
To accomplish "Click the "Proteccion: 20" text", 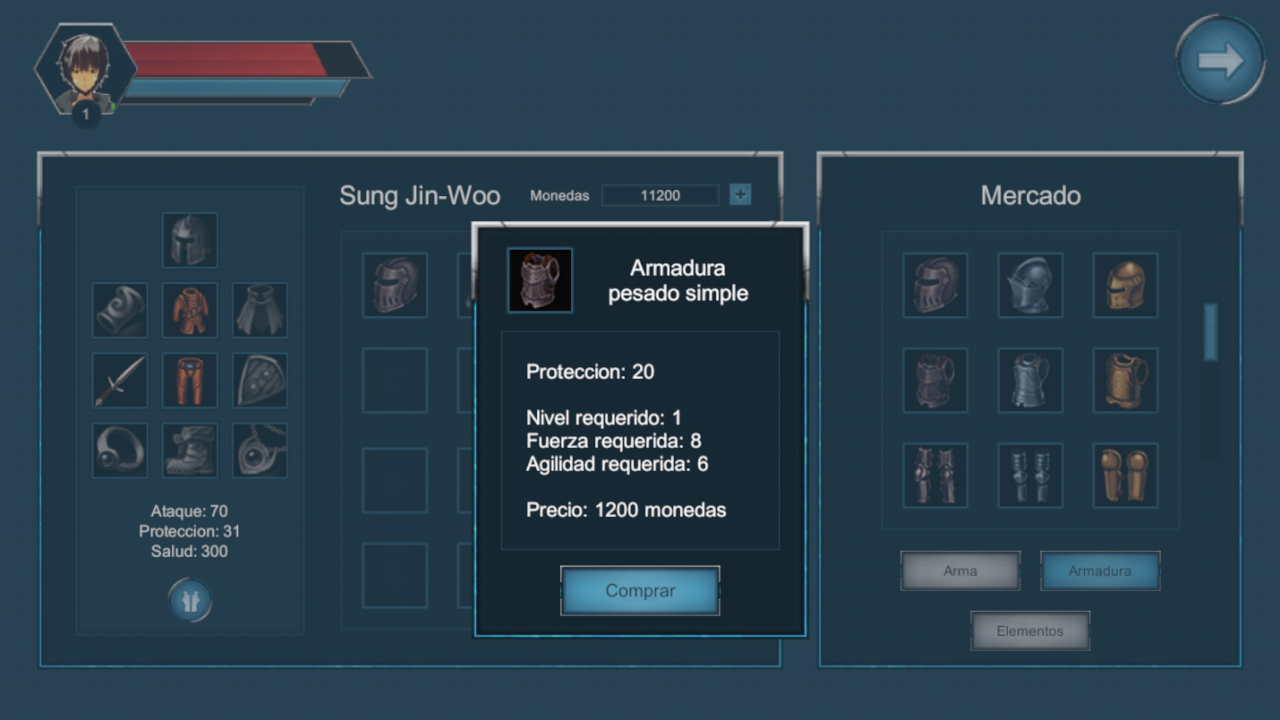I will 590,372.
